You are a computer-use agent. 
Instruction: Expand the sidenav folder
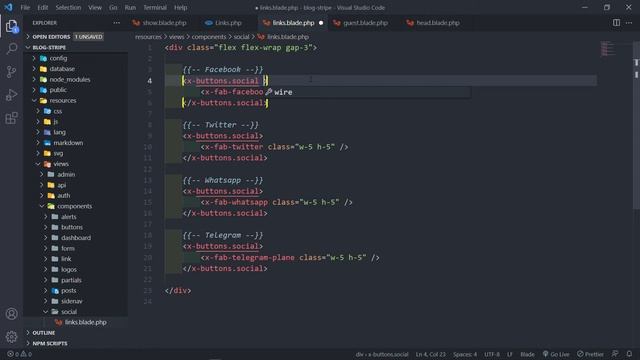75,301
